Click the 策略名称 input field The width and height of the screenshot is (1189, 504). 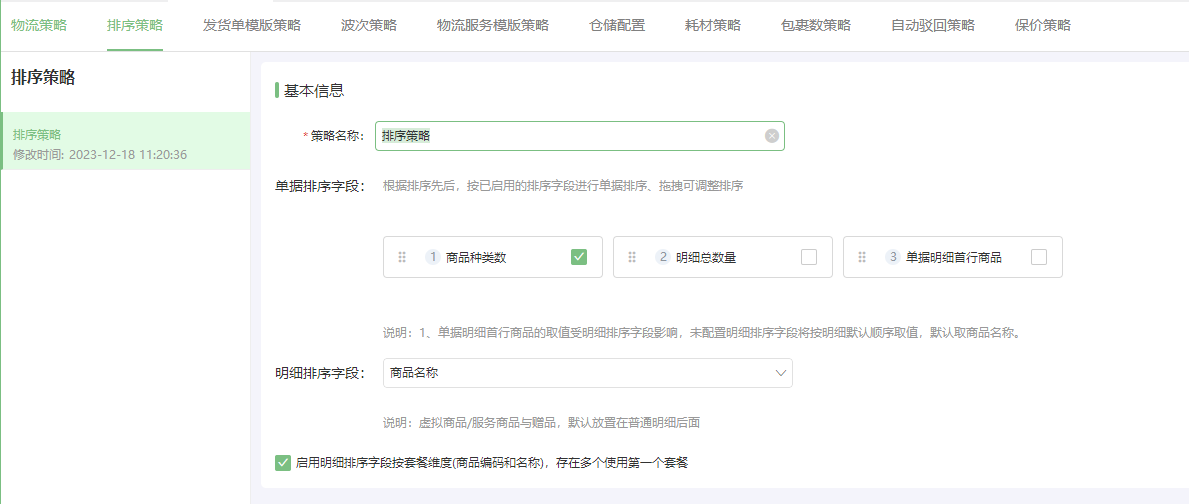[x=579, y=136]
